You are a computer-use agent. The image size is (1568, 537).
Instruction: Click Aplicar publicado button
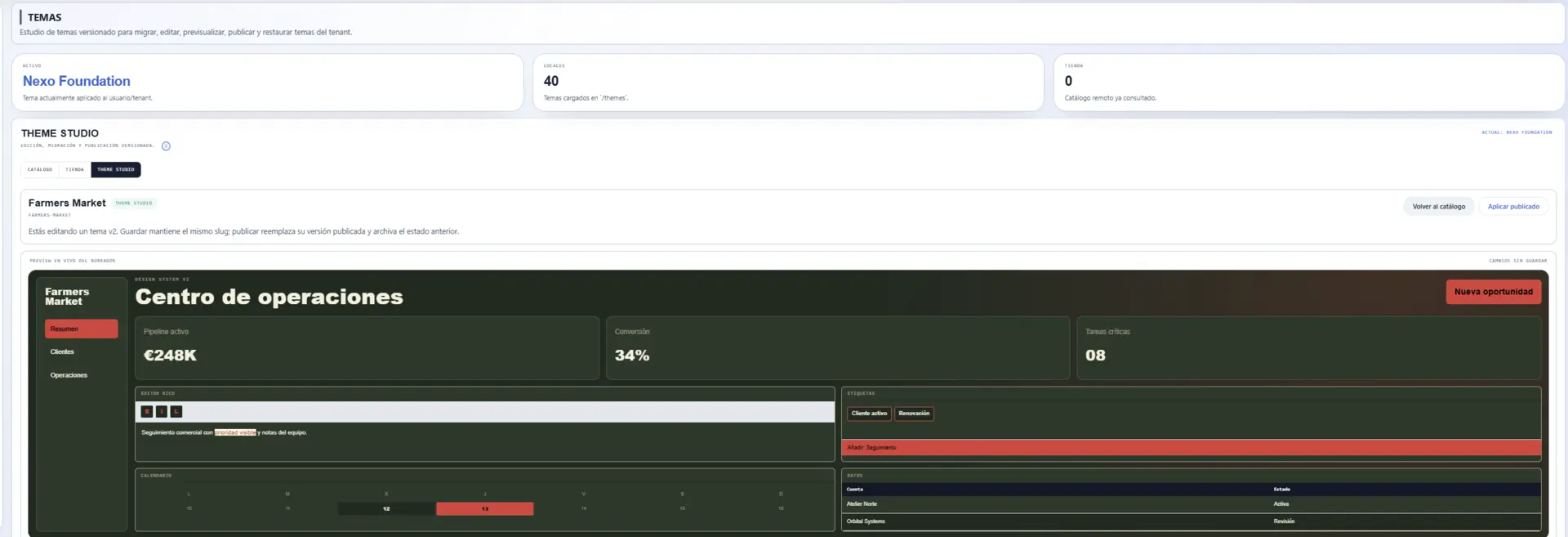click(x=1513, y=207)
